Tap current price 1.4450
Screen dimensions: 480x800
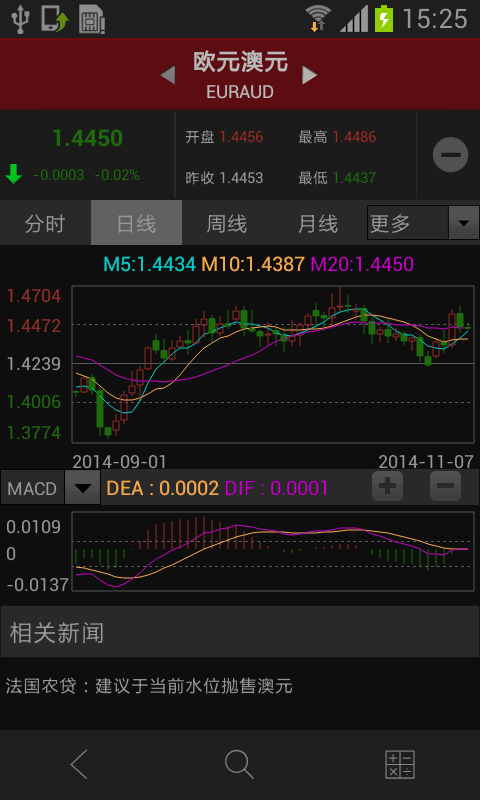[87, 138]
